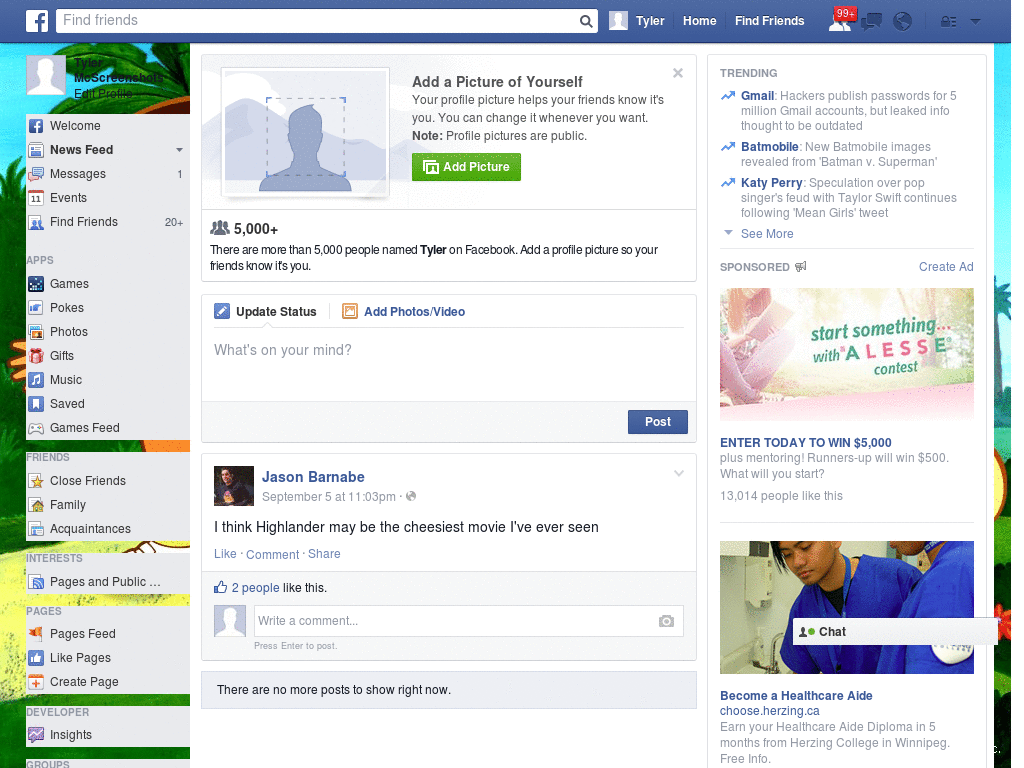Click the Close Friends star icon
The height and width of the screenshot is (768, 1024).
37,481
